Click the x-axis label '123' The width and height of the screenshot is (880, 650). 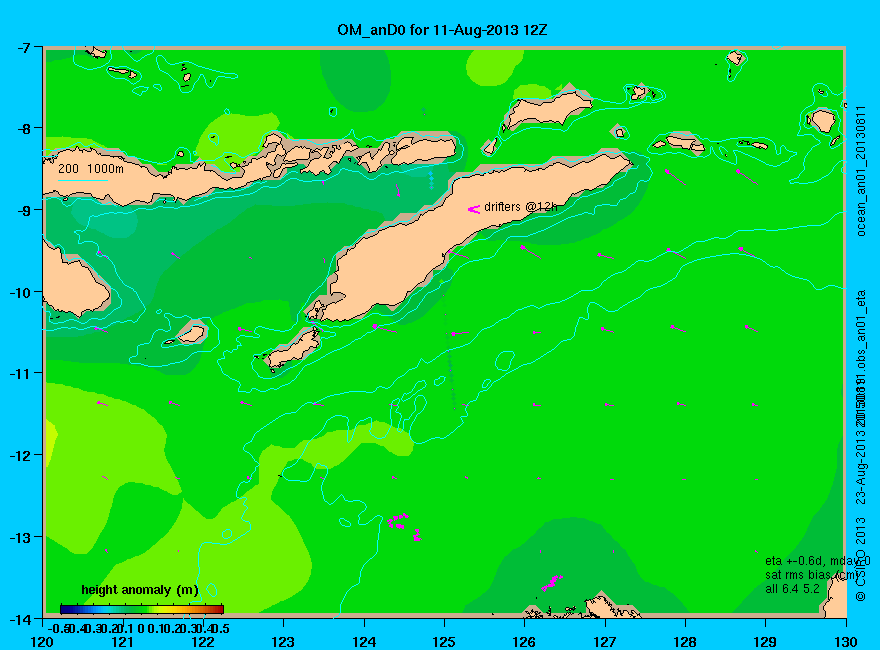point(283,642)
